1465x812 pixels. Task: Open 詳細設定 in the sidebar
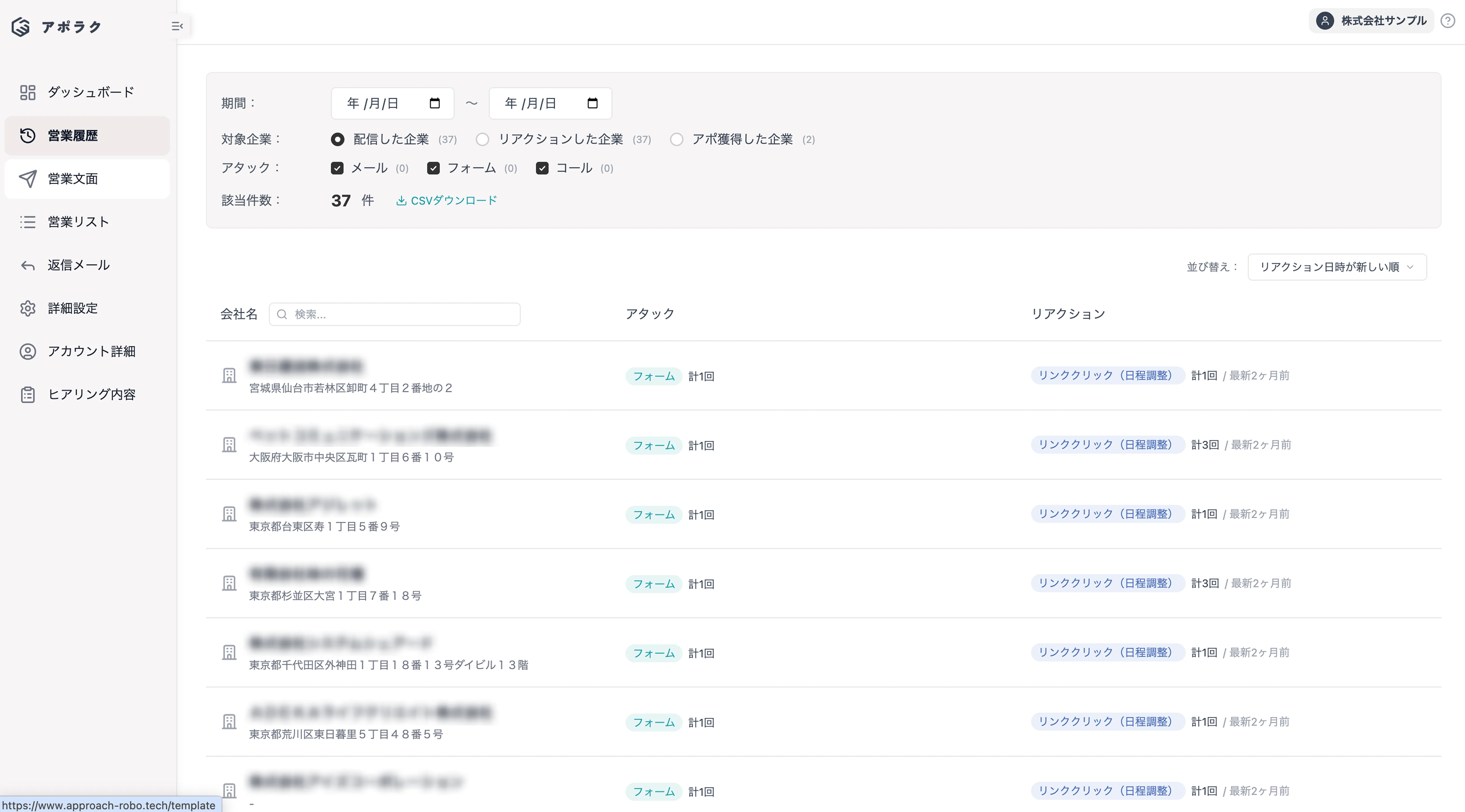point(87,308)
